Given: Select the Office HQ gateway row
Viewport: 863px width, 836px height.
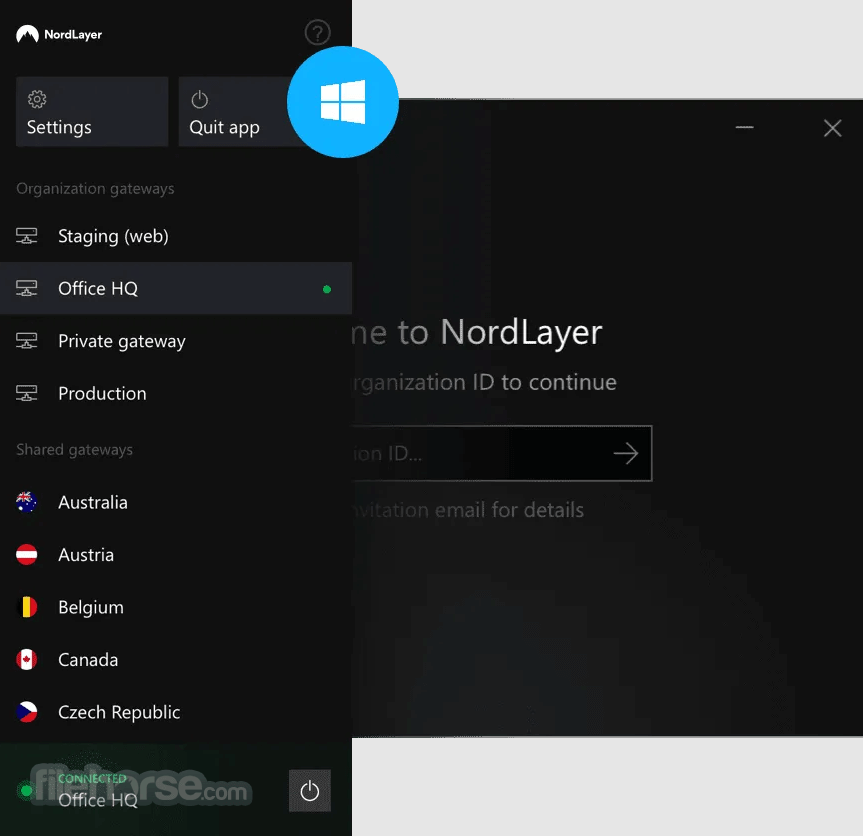Looking at the screenshot, I should 176,288.
